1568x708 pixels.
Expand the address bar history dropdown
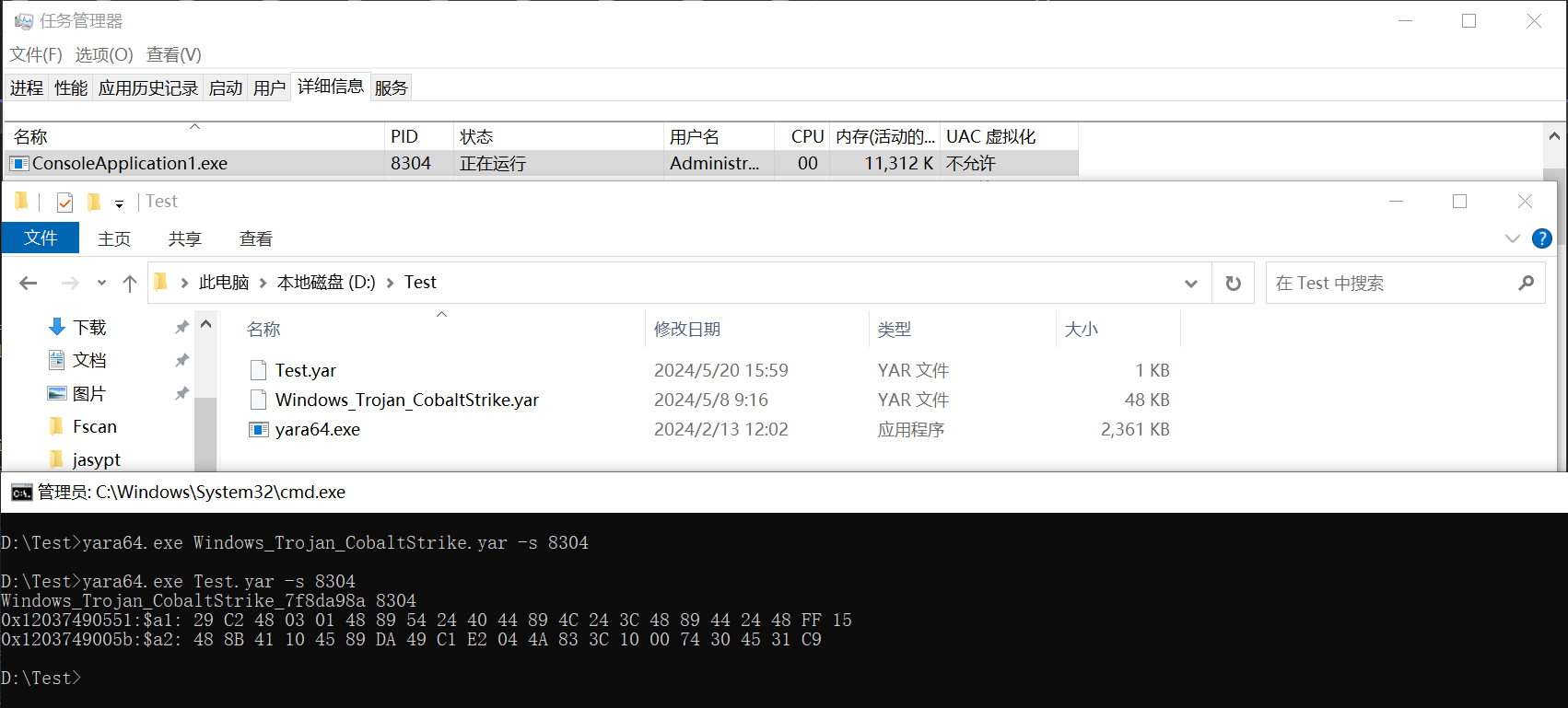[x=1190, y=284]
